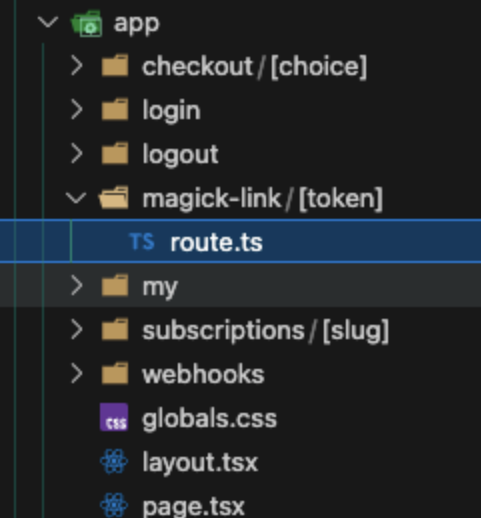The width and height of the screenshot is (481, 518).
Task: Click the green app folder icon
Action: click(87, 23)
